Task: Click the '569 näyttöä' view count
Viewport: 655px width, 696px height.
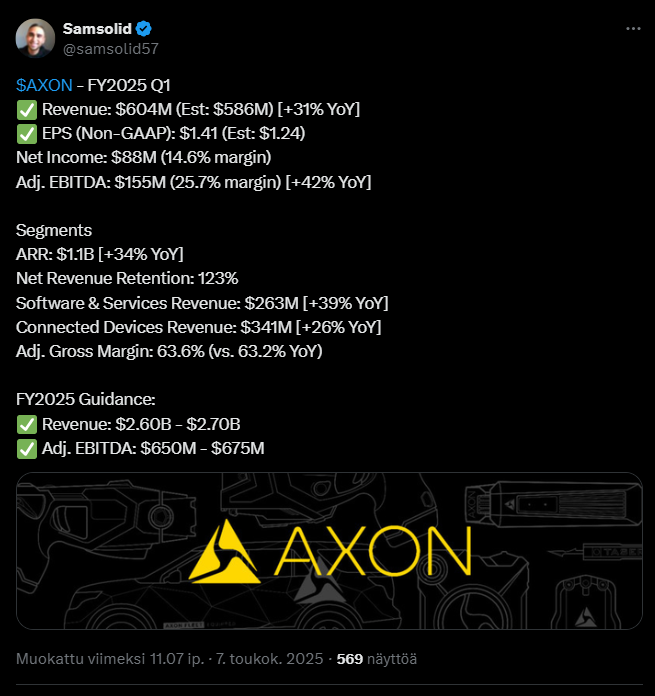Action: click(376, 659)
